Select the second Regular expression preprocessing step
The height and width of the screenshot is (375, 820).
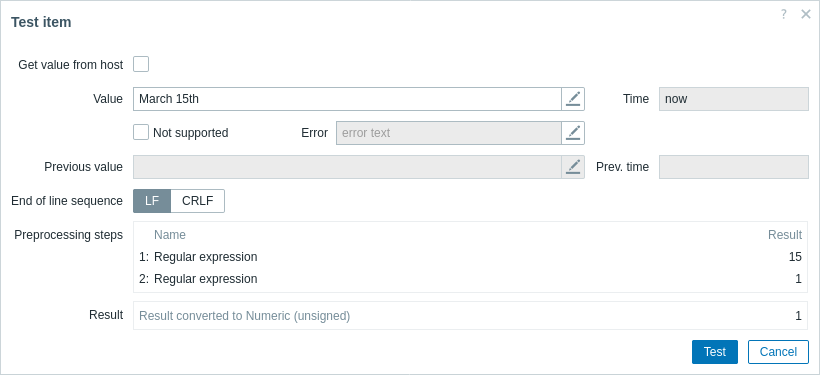tap(471, 279)
